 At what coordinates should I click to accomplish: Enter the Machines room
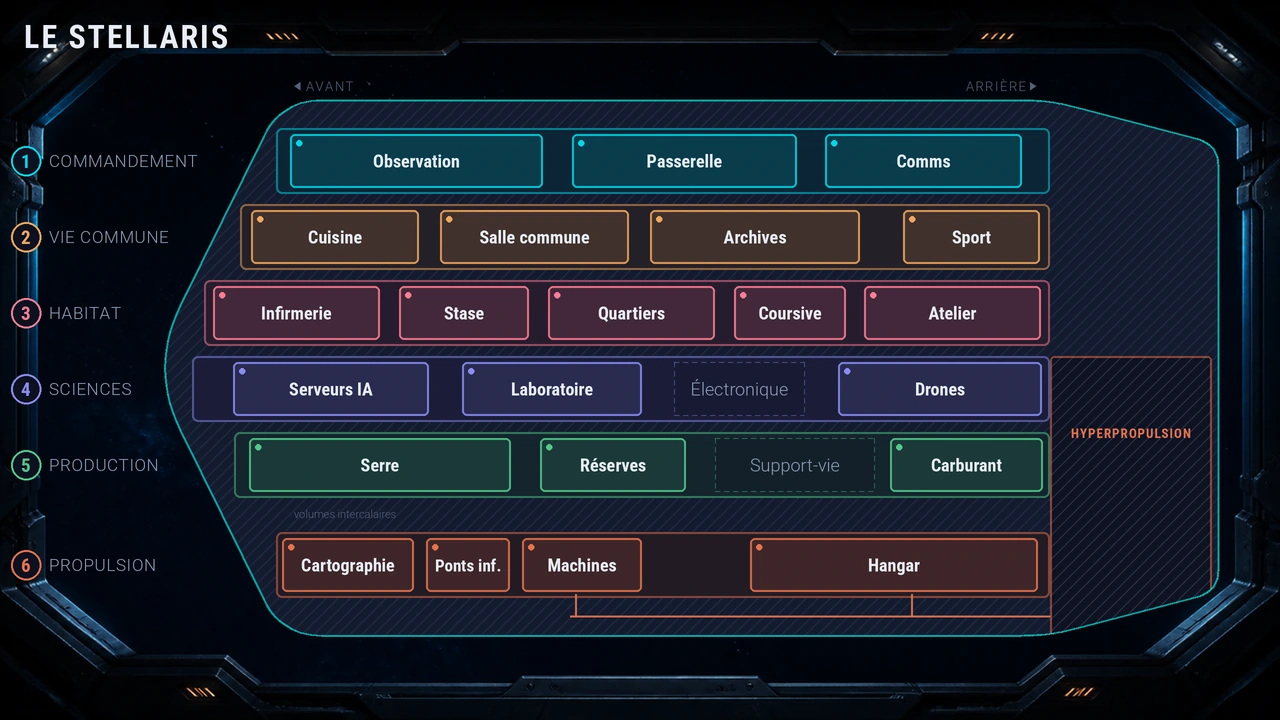click(x=582, y=565)
